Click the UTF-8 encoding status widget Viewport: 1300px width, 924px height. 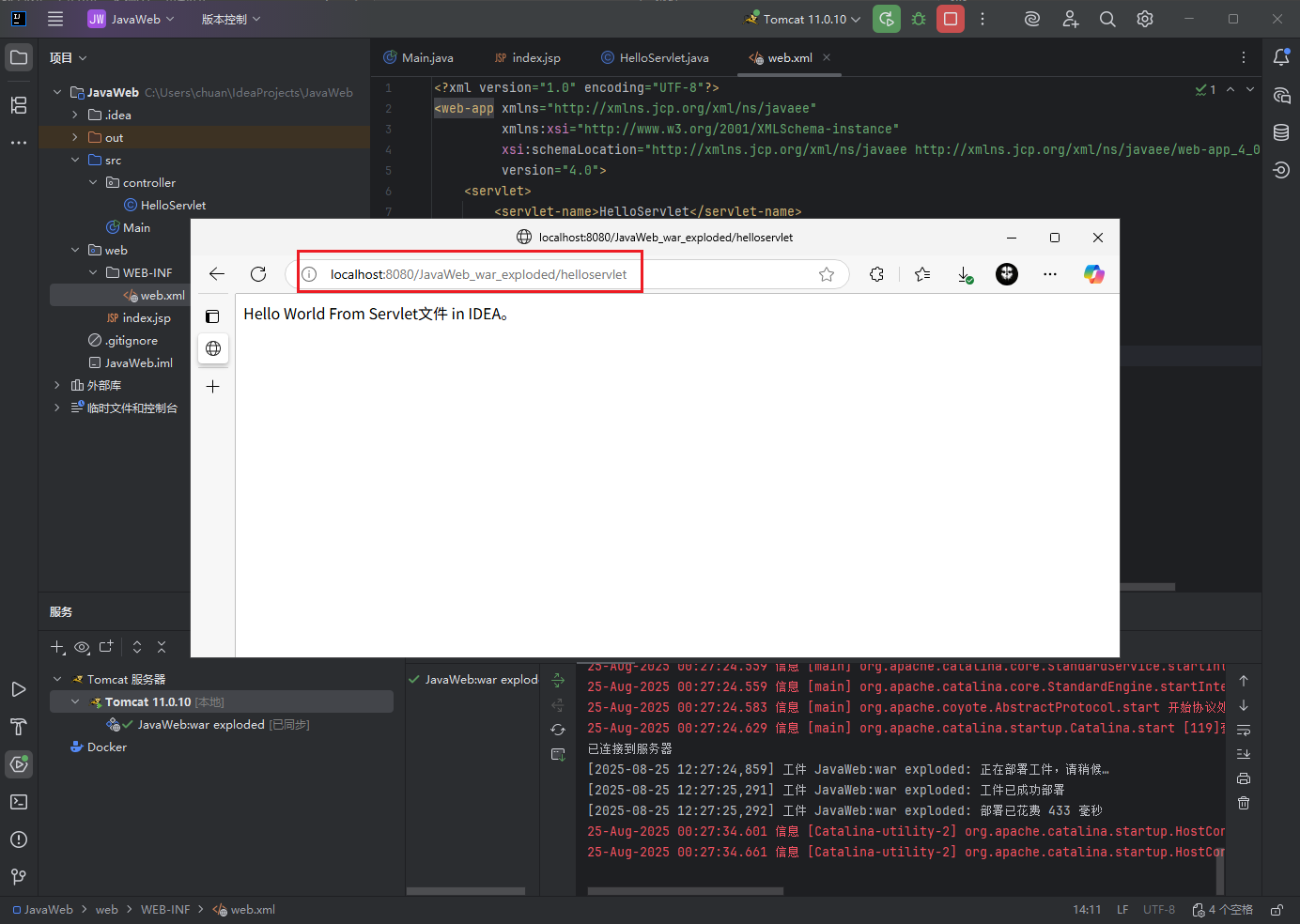point(1159,910)
